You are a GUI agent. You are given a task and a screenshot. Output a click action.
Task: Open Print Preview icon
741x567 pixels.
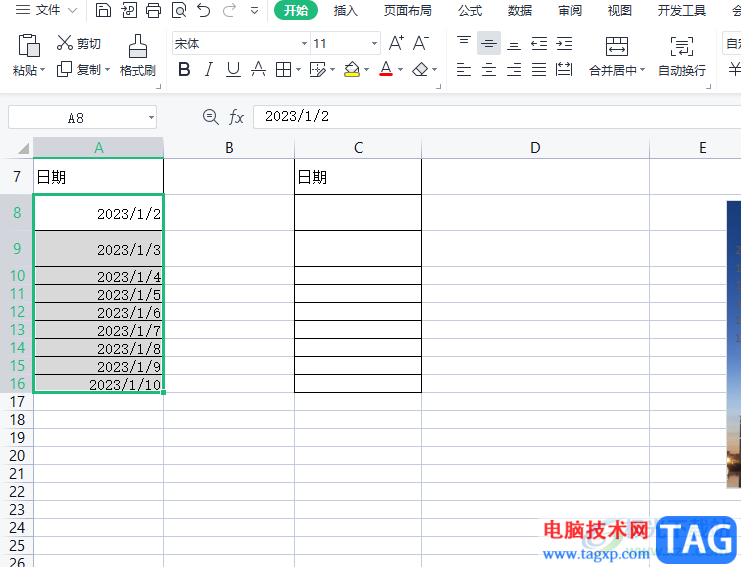[179, 10]
